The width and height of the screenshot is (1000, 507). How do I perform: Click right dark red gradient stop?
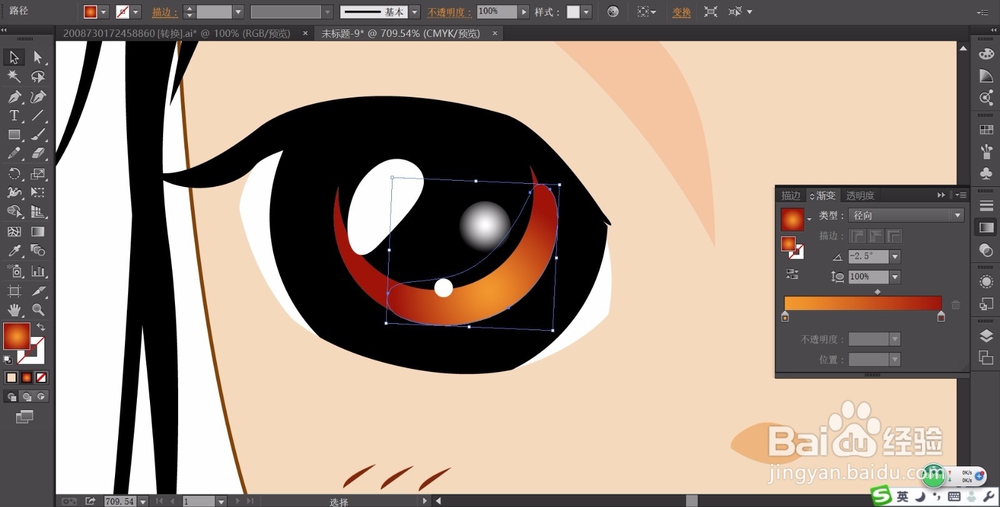tap(941, 316)
